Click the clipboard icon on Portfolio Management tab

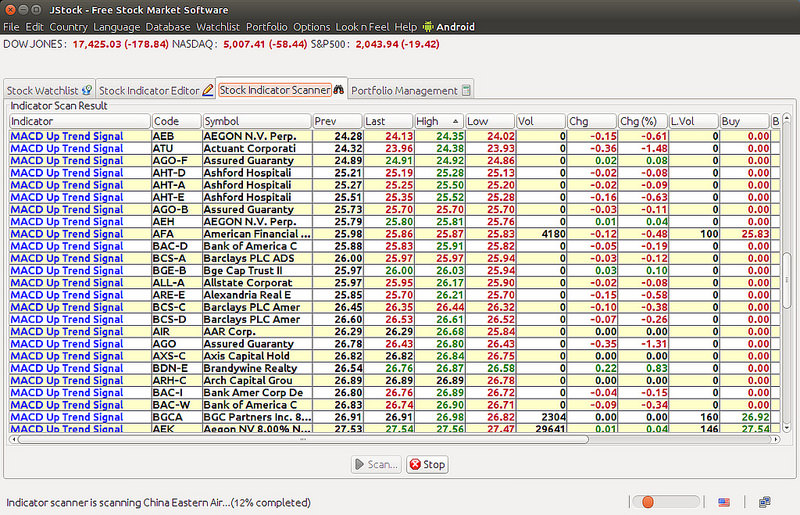click(466, 91)
